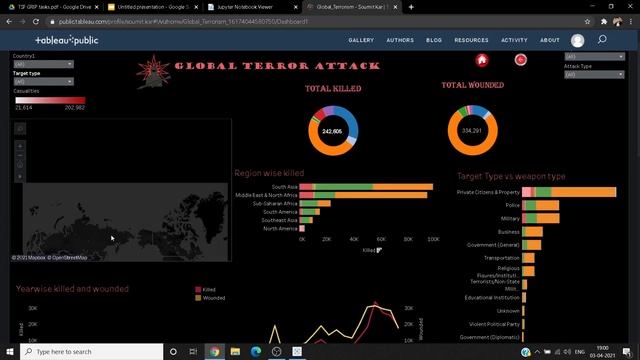The width and height of the screenshot is (640, 360).
Task: Open the ACTIVITY menu
Action: click(514, 40)
